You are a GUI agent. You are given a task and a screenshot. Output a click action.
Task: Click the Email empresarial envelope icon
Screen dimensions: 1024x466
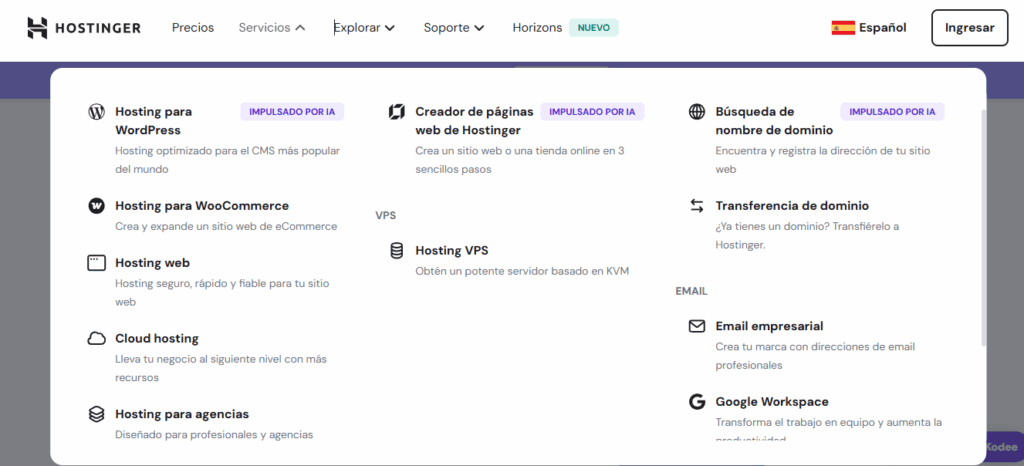point(697,327)
